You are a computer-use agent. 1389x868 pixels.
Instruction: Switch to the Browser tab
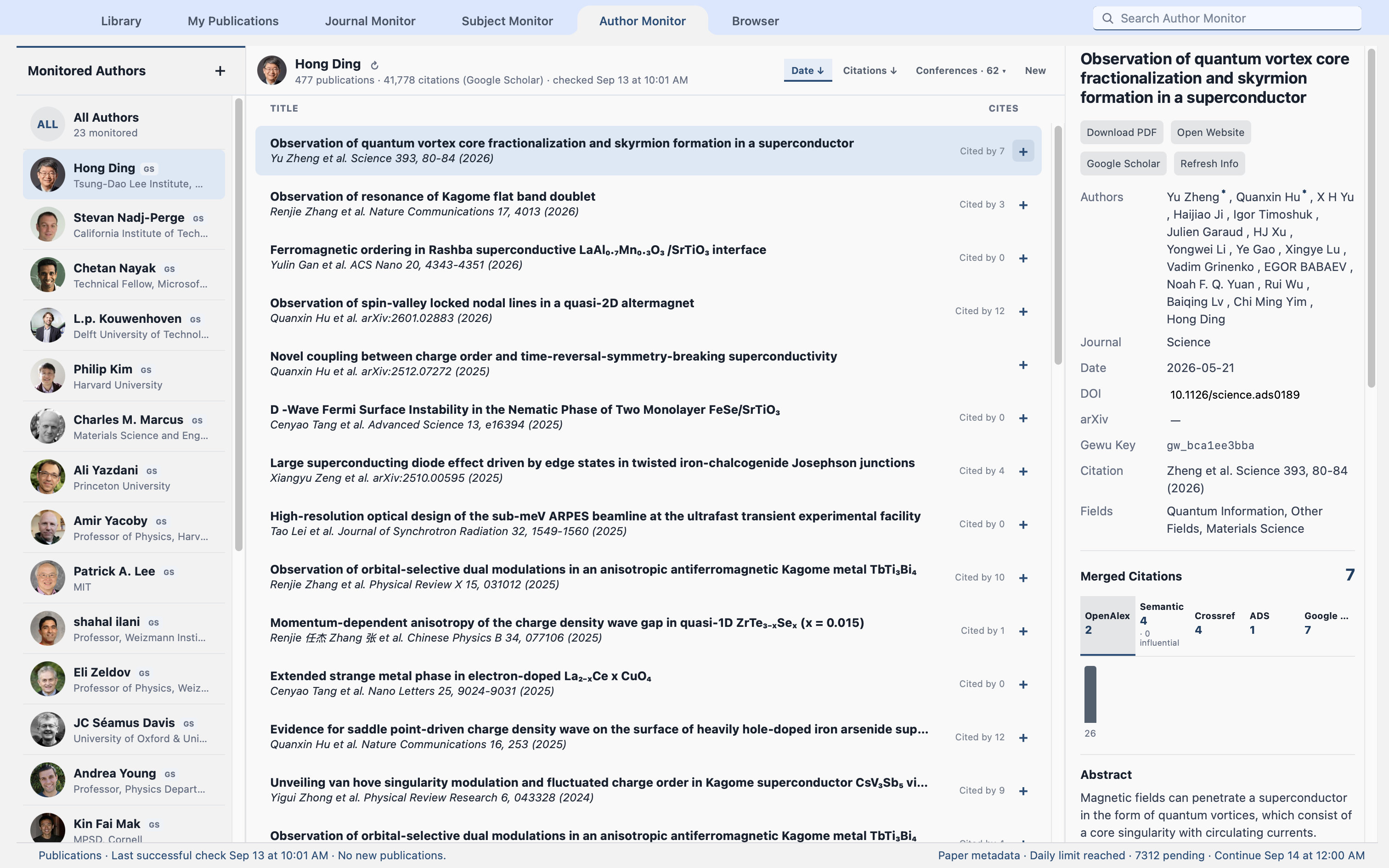coord(755,21)
